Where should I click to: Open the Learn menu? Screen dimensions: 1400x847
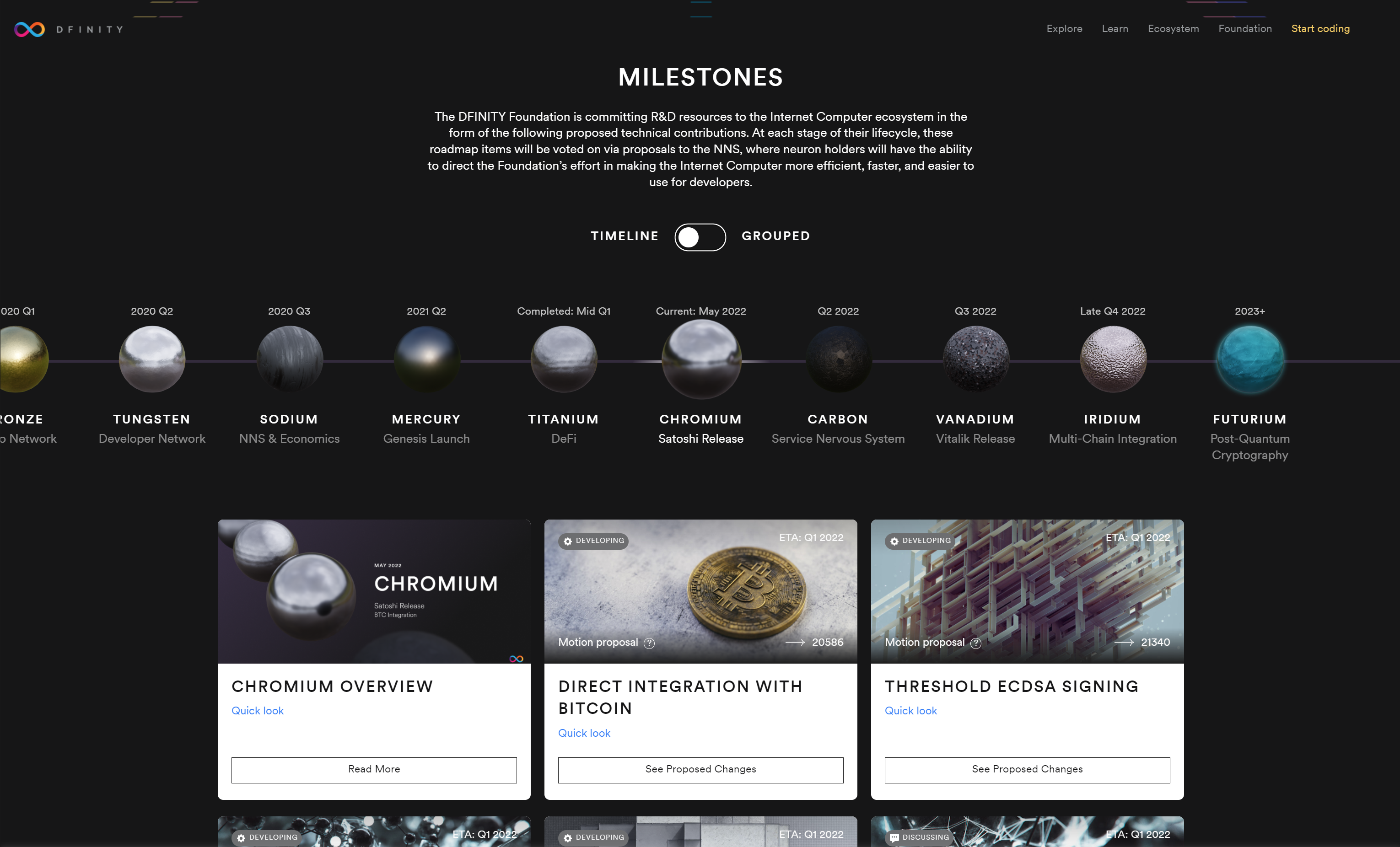(x=1115, y=28)
